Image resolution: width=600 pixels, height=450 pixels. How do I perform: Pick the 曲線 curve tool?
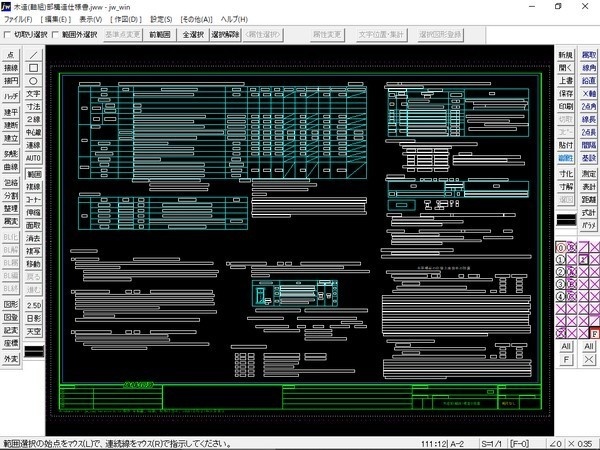pyautogui.click(x=11, y=167)
